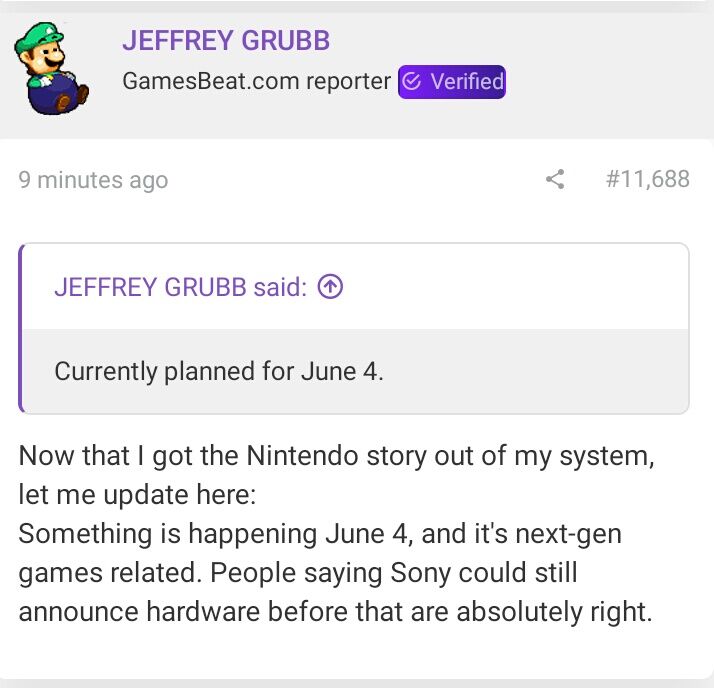This screenshot has height=688, width=714.
Task: Click the 9 minutes ago timestamp
Action: [93, 180]
